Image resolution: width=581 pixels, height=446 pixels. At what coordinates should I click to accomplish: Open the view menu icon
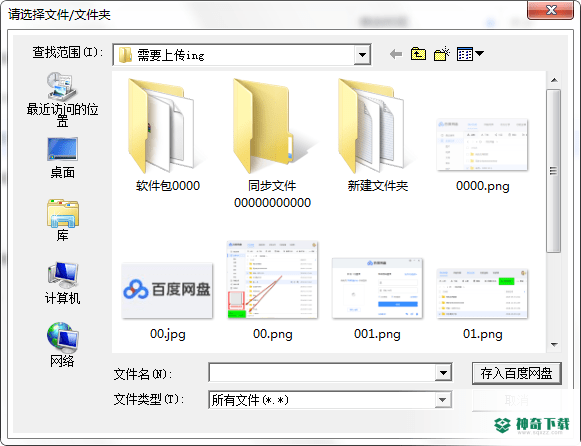coord(470,54)
